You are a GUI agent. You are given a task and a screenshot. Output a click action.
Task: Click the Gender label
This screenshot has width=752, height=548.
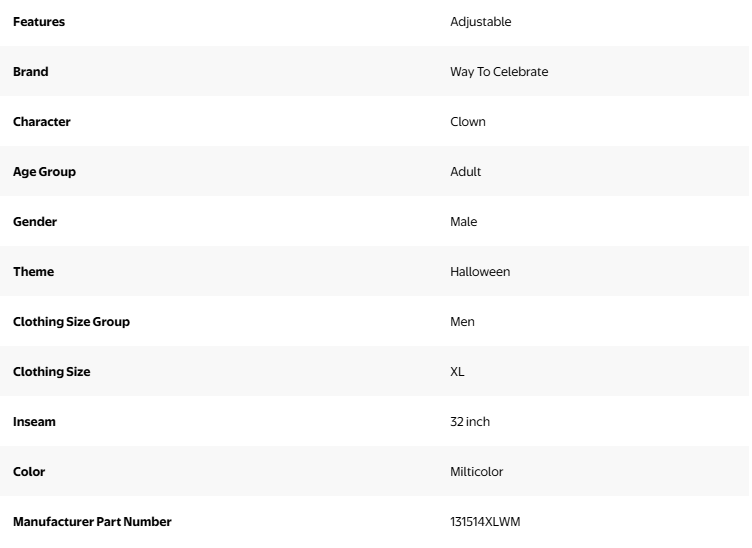[x=35, y=222]
